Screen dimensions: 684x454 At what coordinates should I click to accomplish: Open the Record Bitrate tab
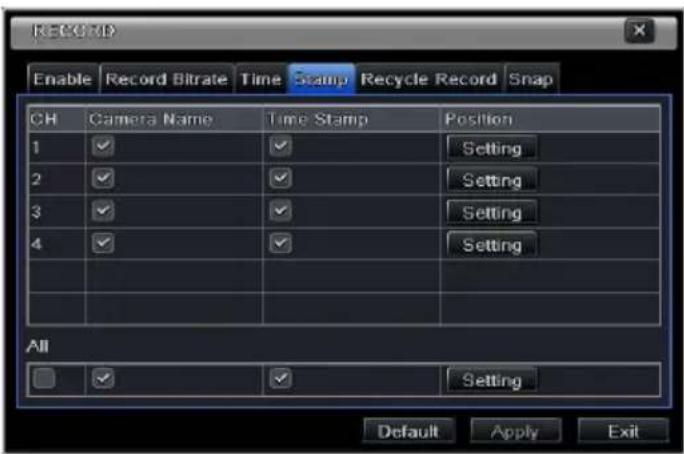tap(167, 79)
